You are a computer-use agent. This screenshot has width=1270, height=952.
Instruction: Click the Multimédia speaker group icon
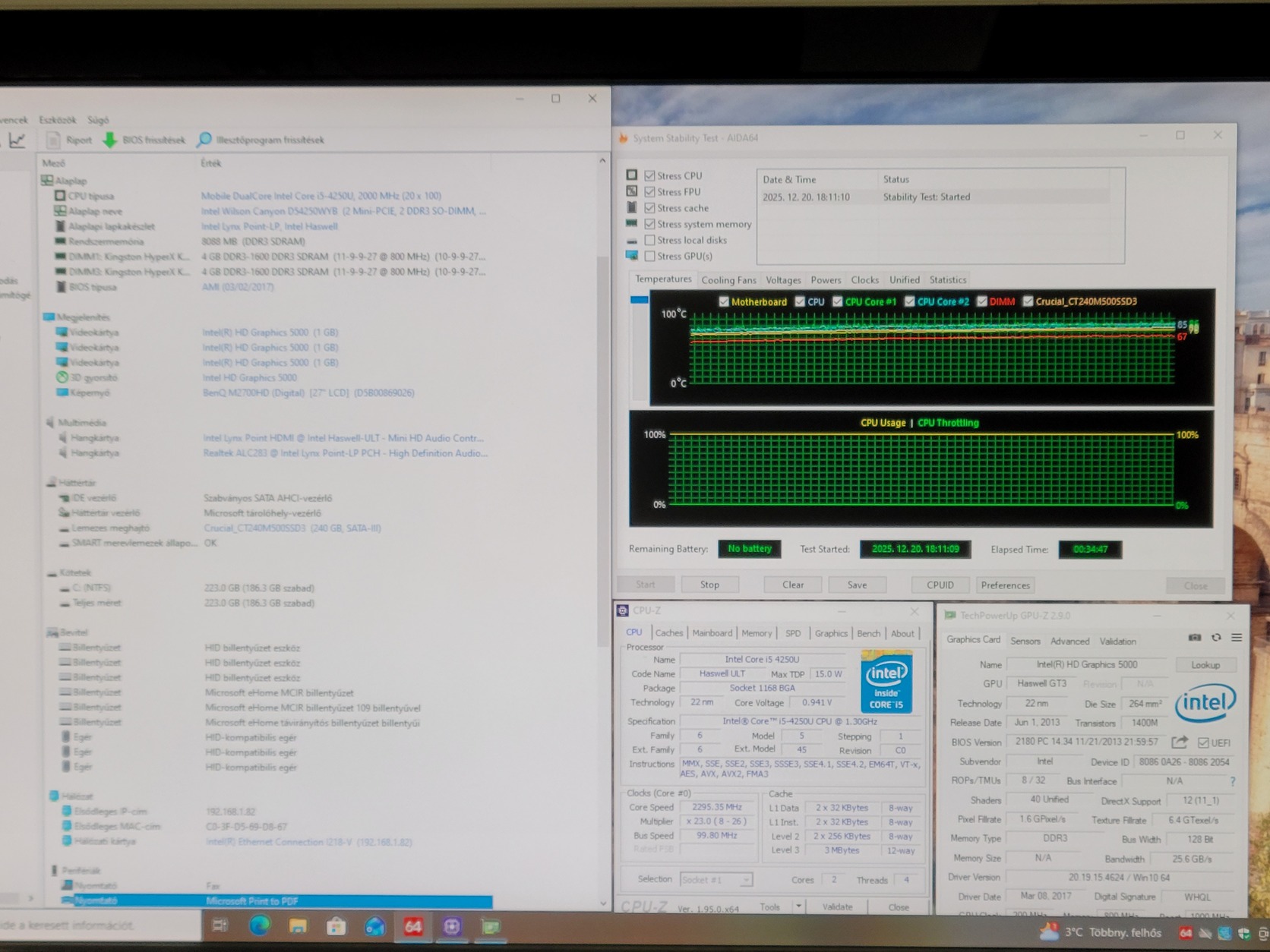[50, 422]
